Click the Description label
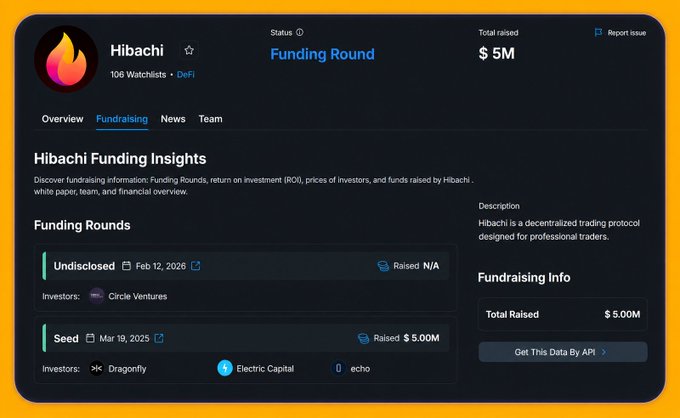 499,206
